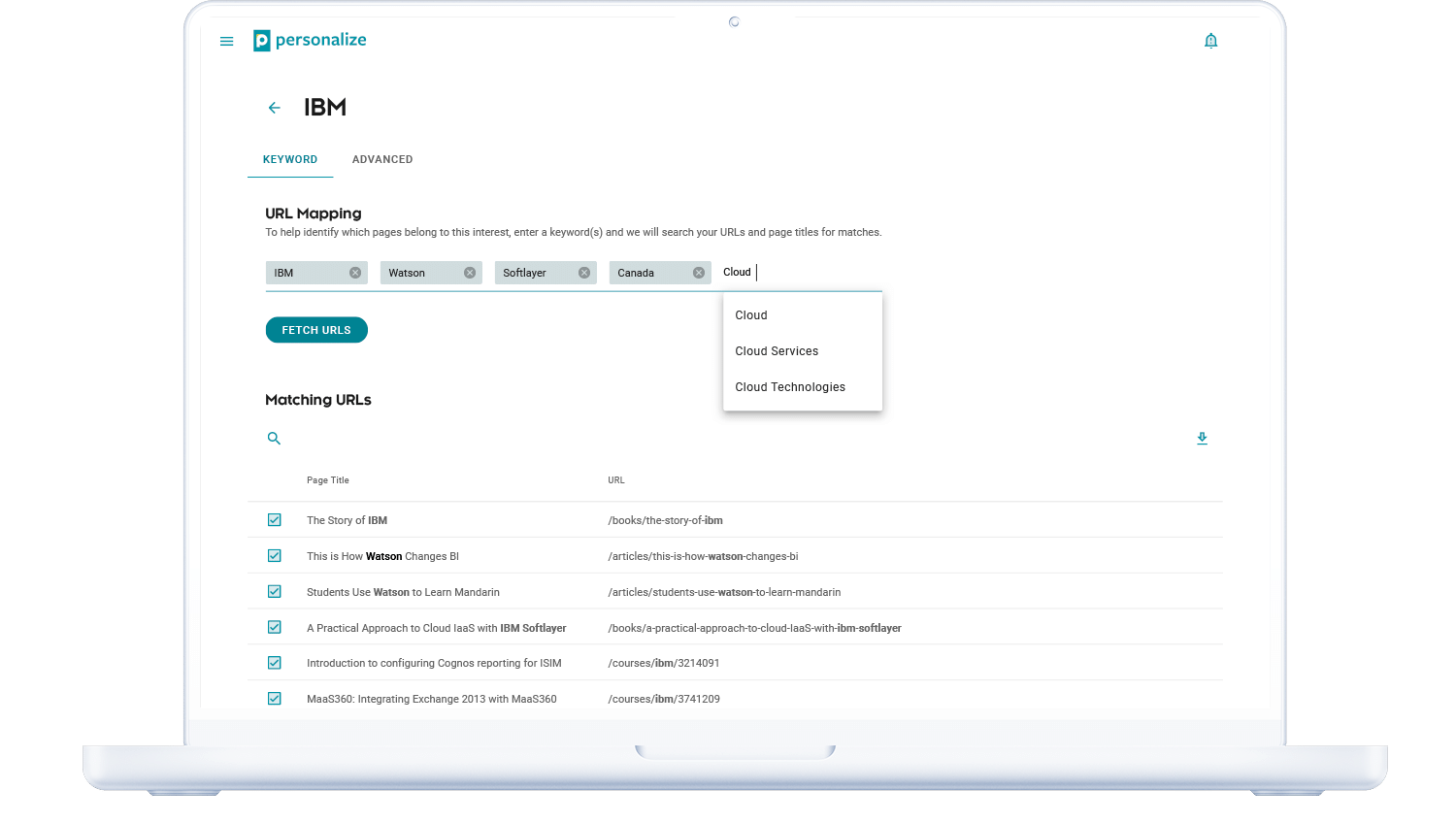Switch to the Keyword tab

(290, 159)
